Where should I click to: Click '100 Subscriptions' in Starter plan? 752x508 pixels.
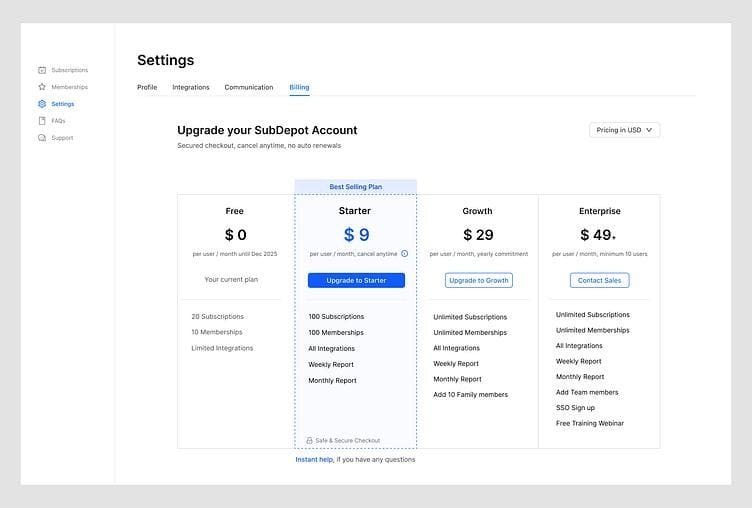[336, 317]
